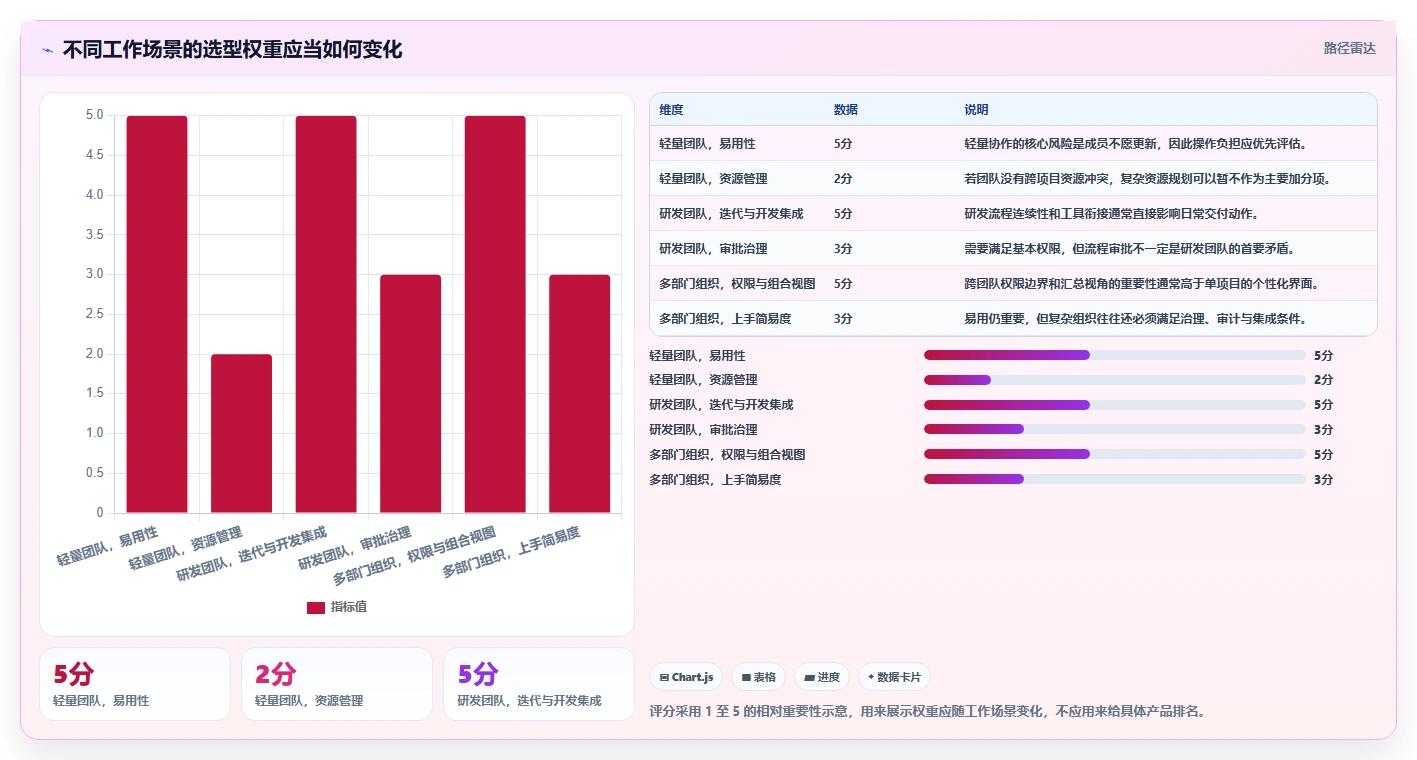Click progress bar for 轻量团队，资源管理

coord(1115,380)
